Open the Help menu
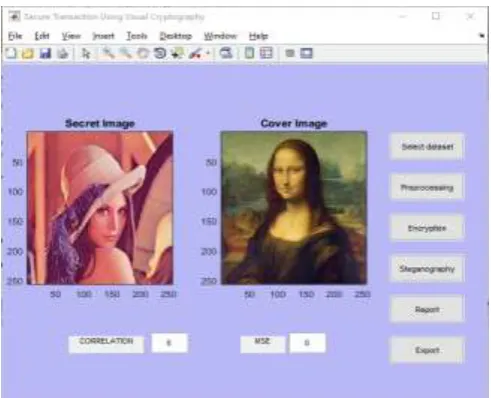Screen dimensions: 491x398 (x=258, y=36)
